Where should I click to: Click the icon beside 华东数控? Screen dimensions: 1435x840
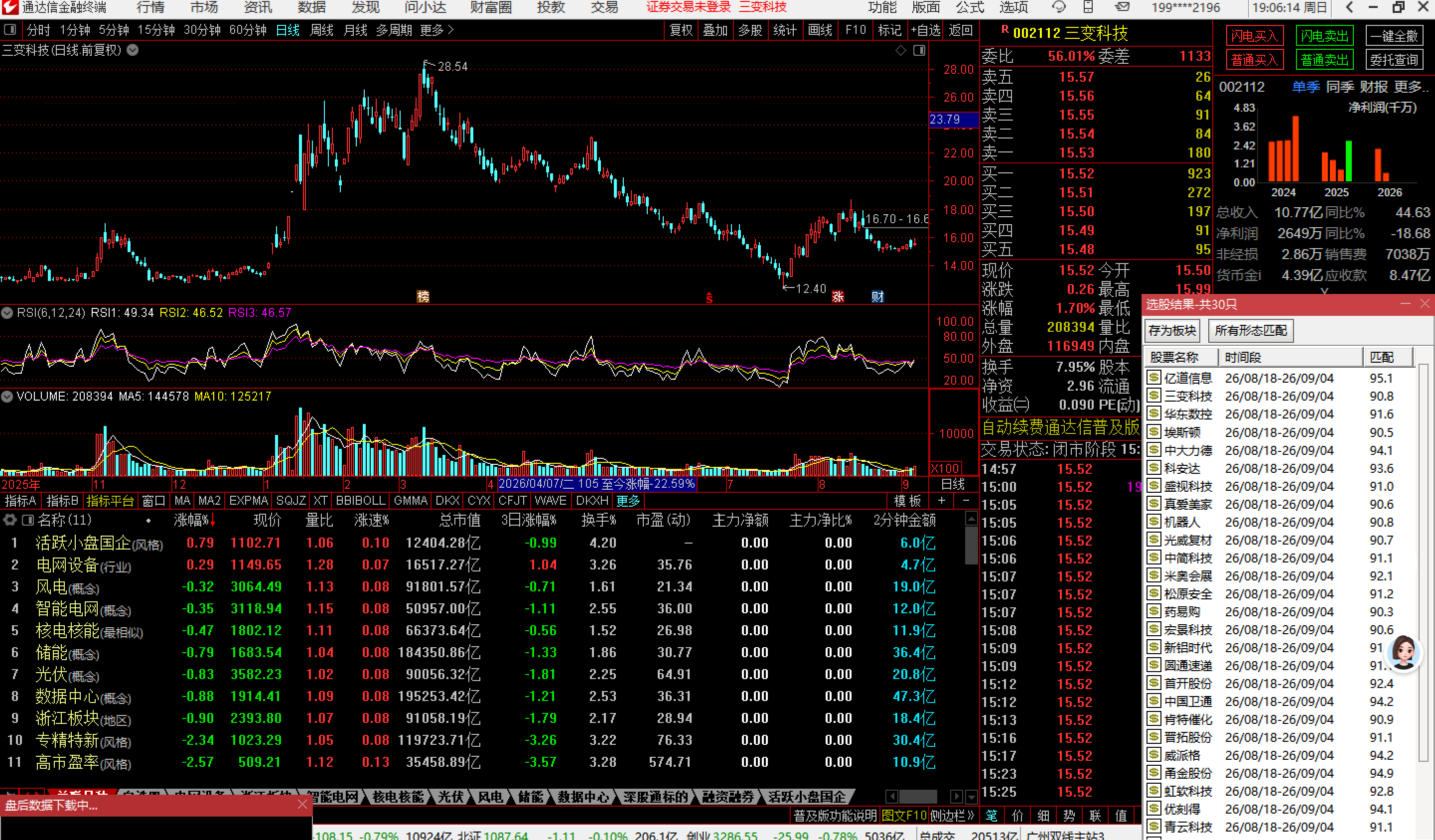click(1153, 414)
